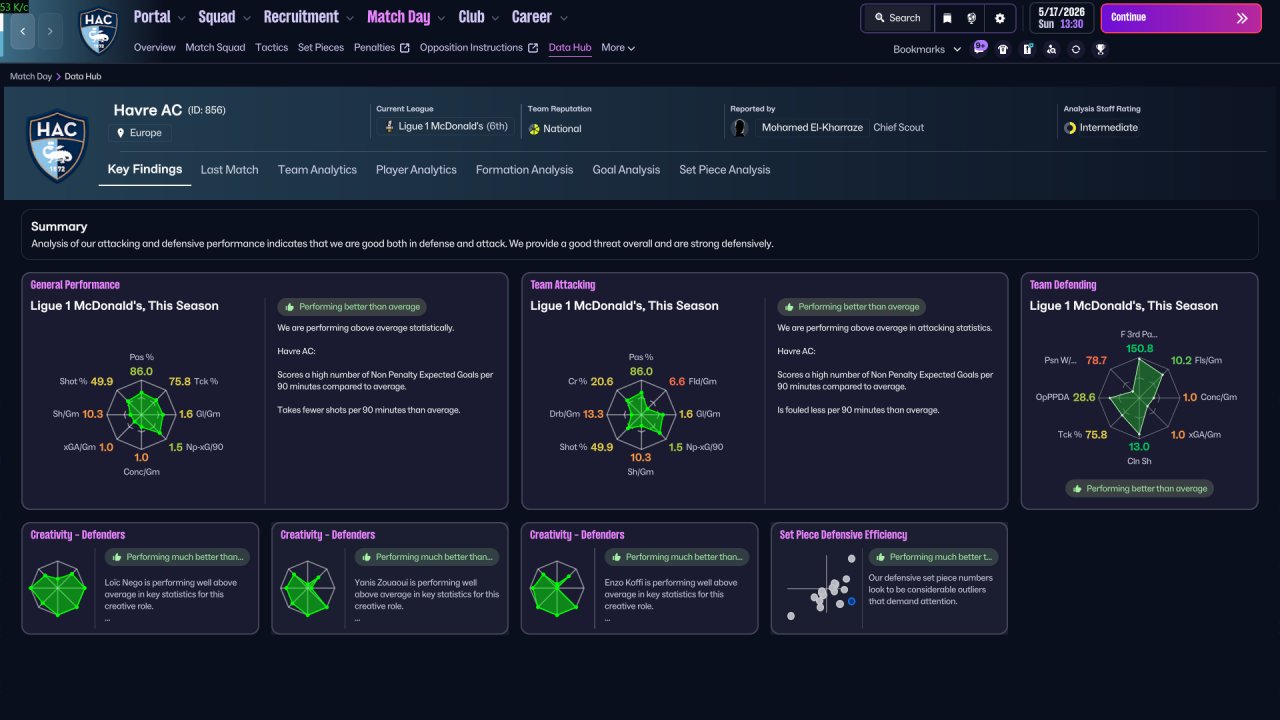Click the Summary heading text

(59, 227)
